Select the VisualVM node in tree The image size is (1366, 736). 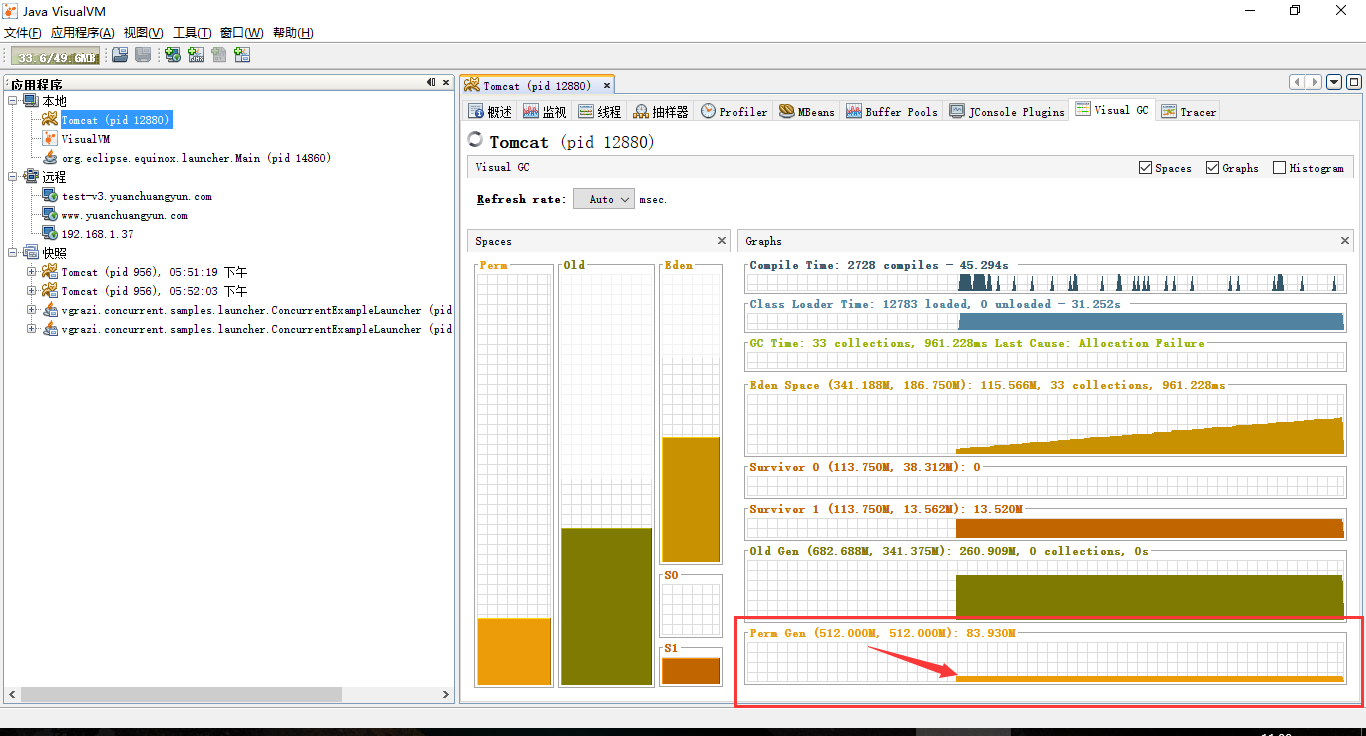coord(85,139)
